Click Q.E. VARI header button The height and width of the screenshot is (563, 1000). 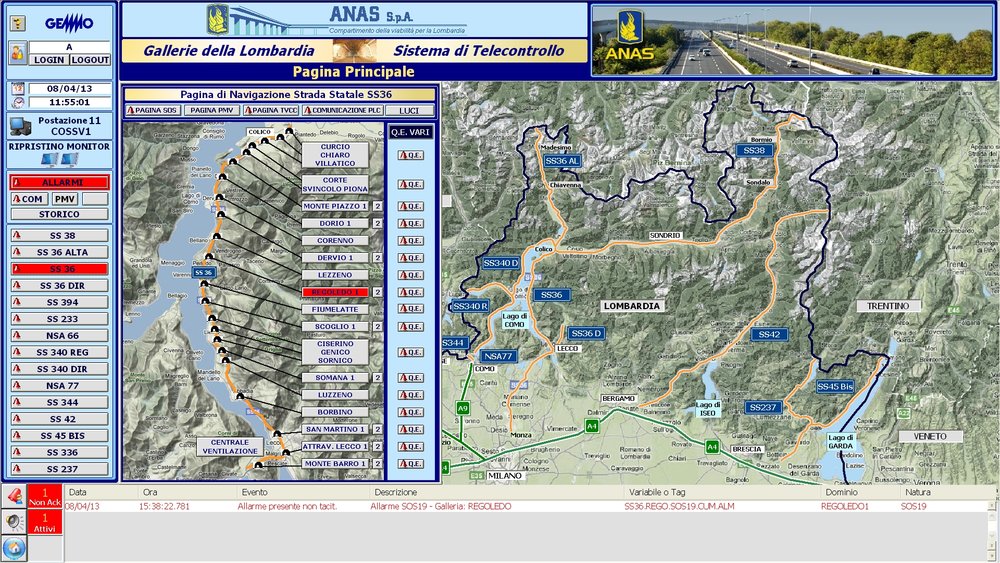pyautogui.click(x=411, y=132)
